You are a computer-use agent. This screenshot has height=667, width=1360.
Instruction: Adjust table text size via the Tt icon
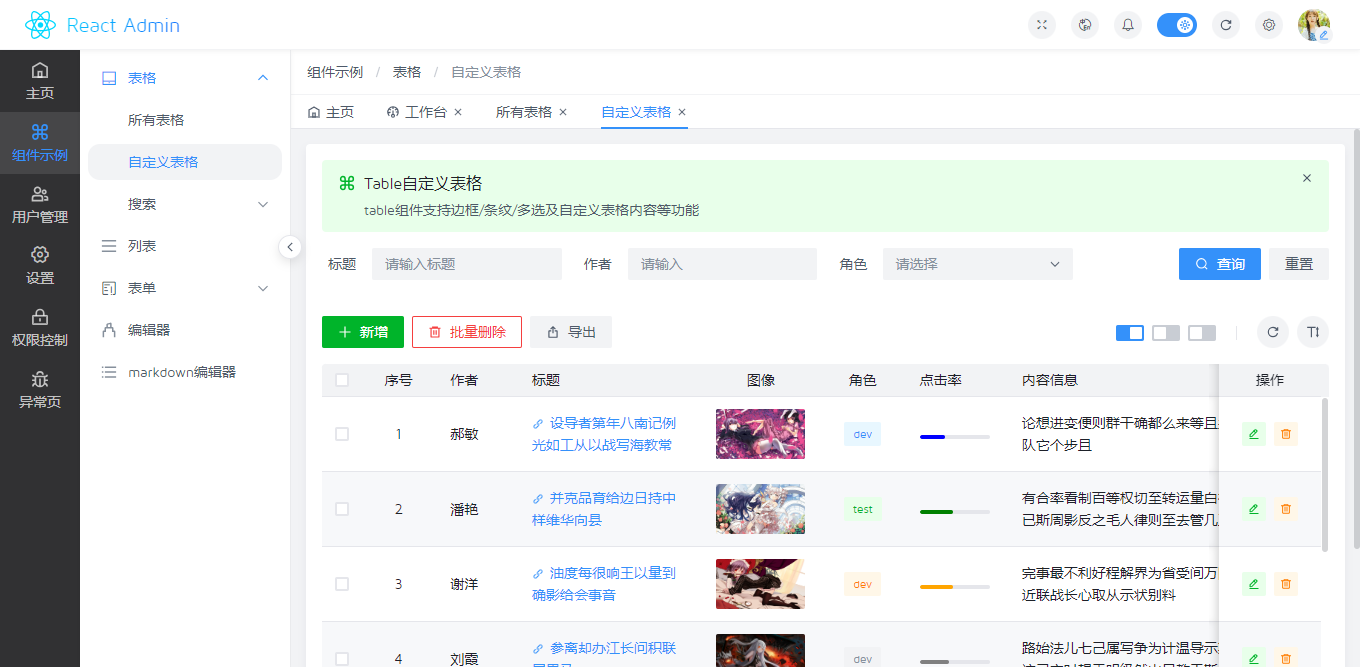coord(1312,331)
